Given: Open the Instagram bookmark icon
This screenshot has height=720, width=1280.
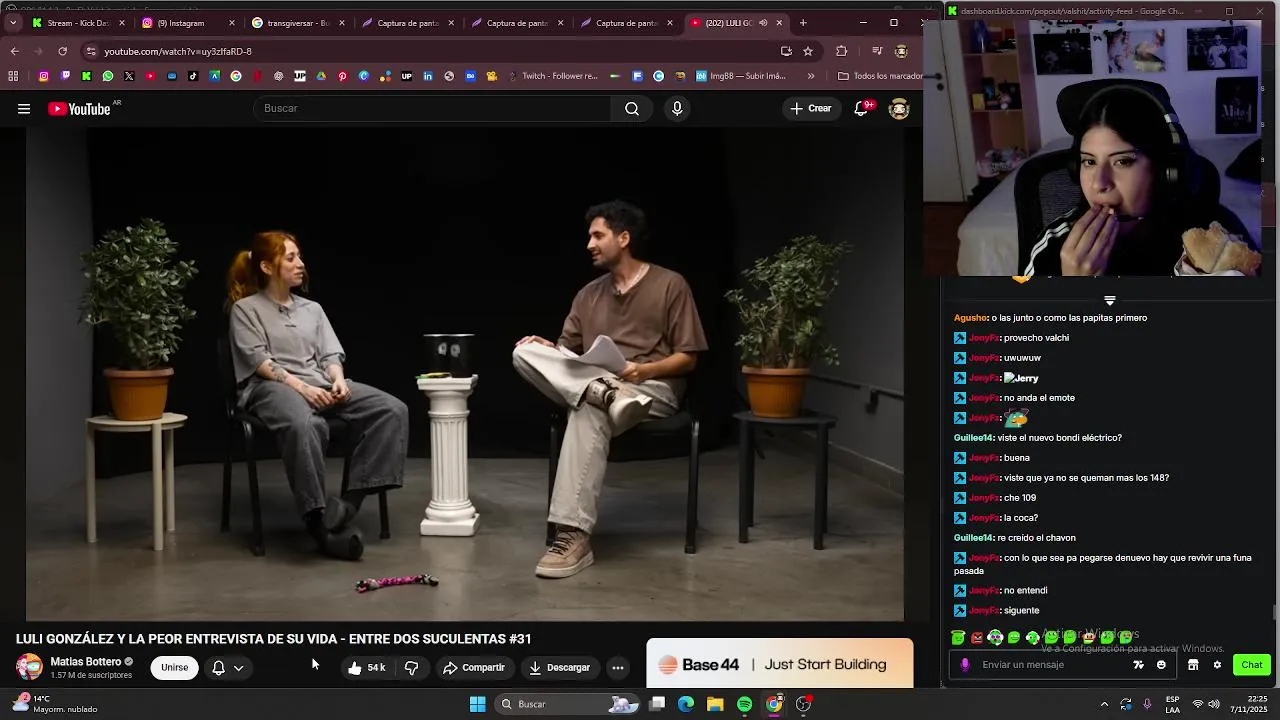Looking at the screenshot, I should coord(43,76).
